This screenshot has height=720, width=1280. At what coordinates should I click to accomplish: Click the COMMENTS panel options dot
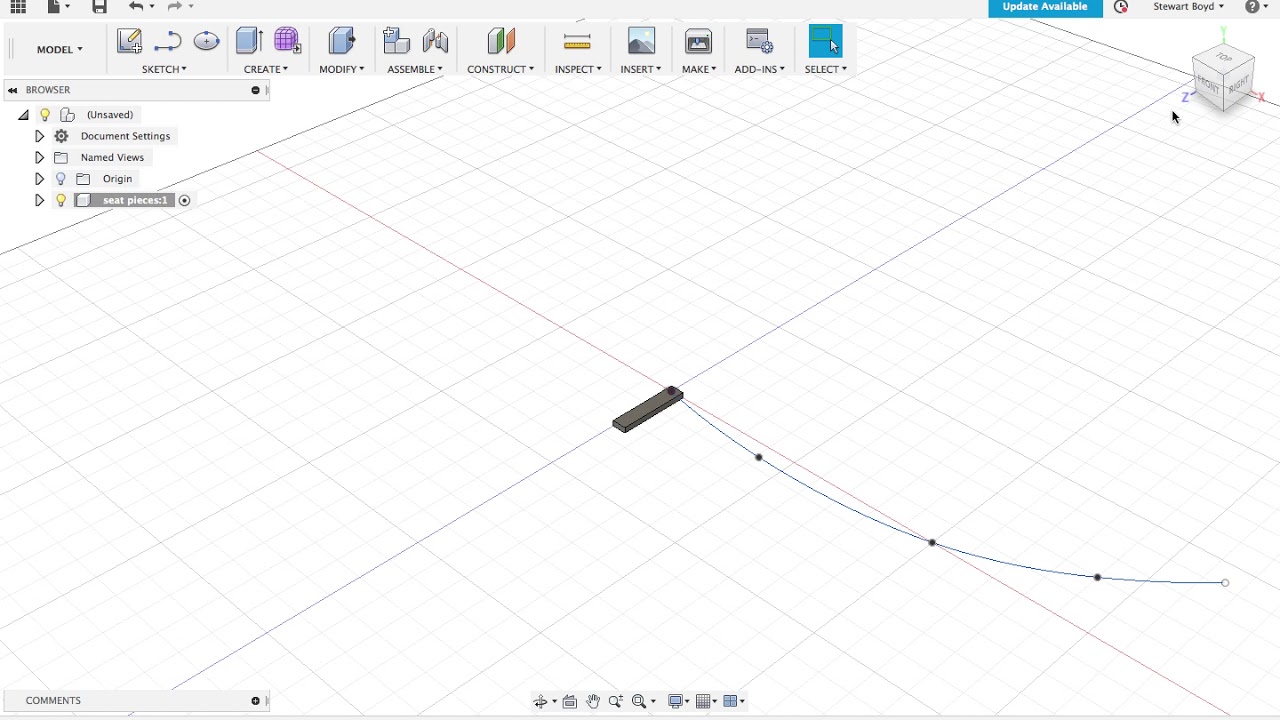coord(255,701)
